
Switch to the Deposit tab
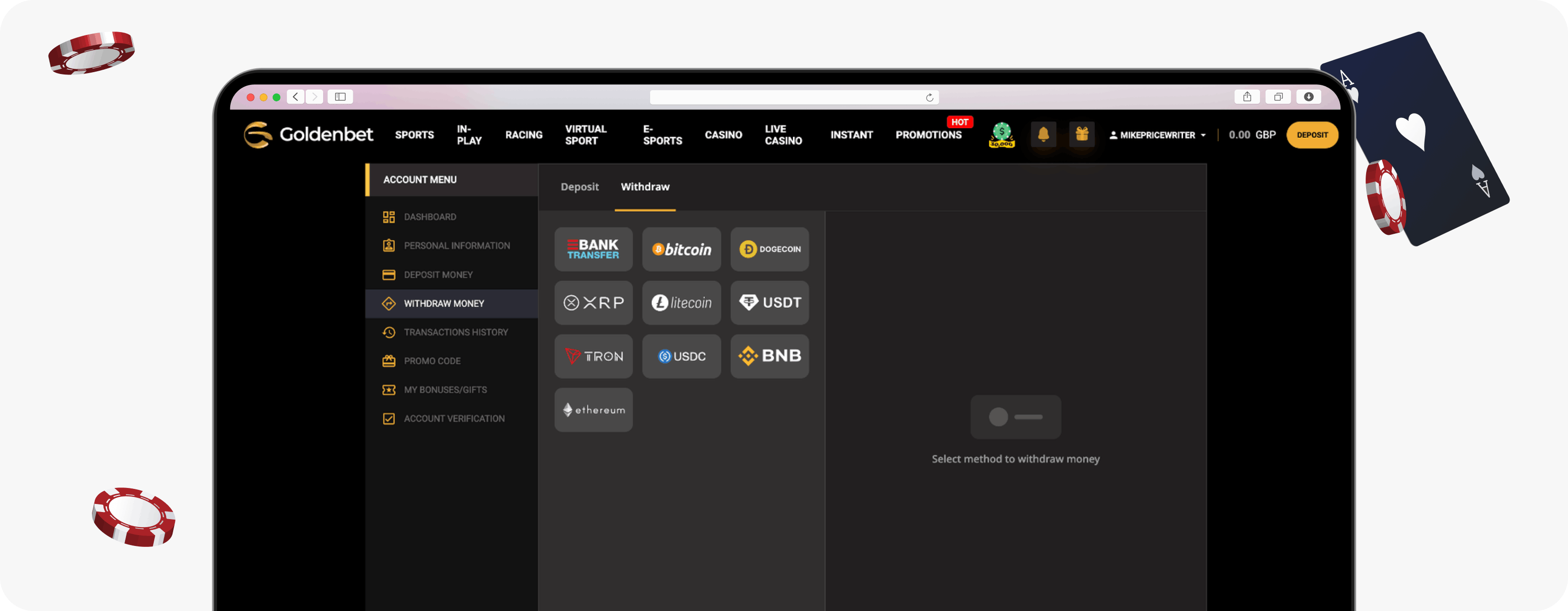(x=579, y=187)
